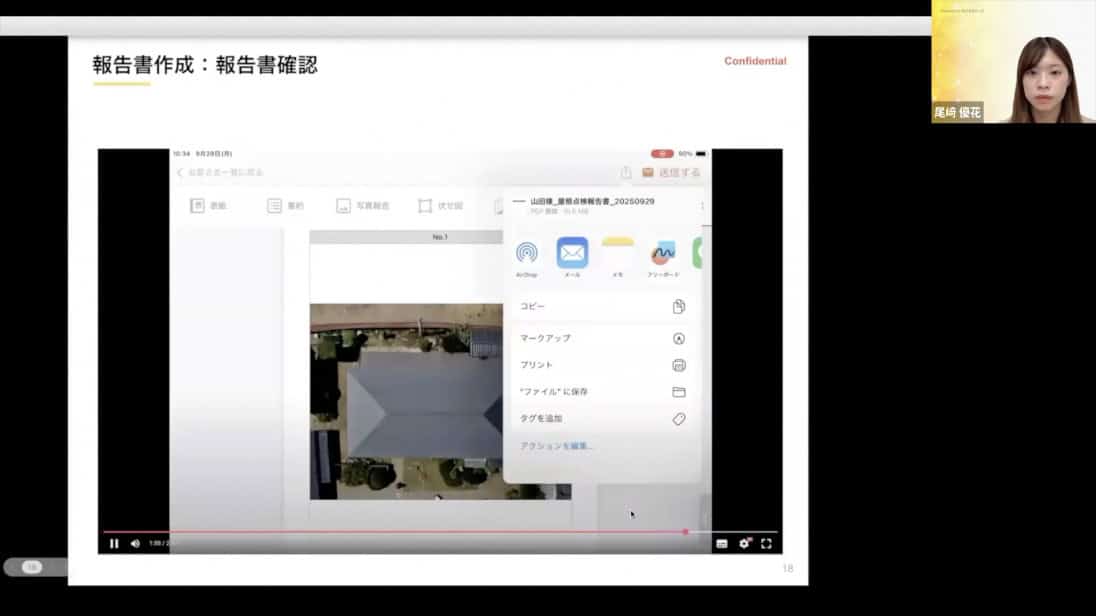Image resolution: width=1096 pixels, height=616 pixels.
Task: Select プリント in the share menu
Action: point(600,365)
